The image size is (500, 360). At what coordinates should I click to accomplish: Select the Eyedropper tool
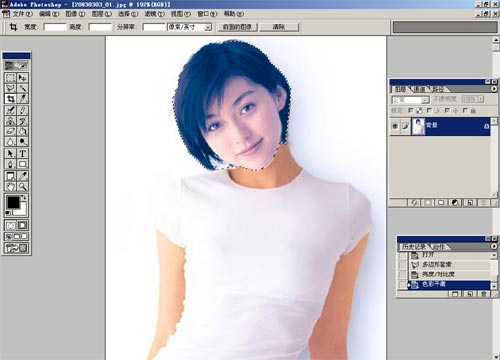(x=22, y=176)
